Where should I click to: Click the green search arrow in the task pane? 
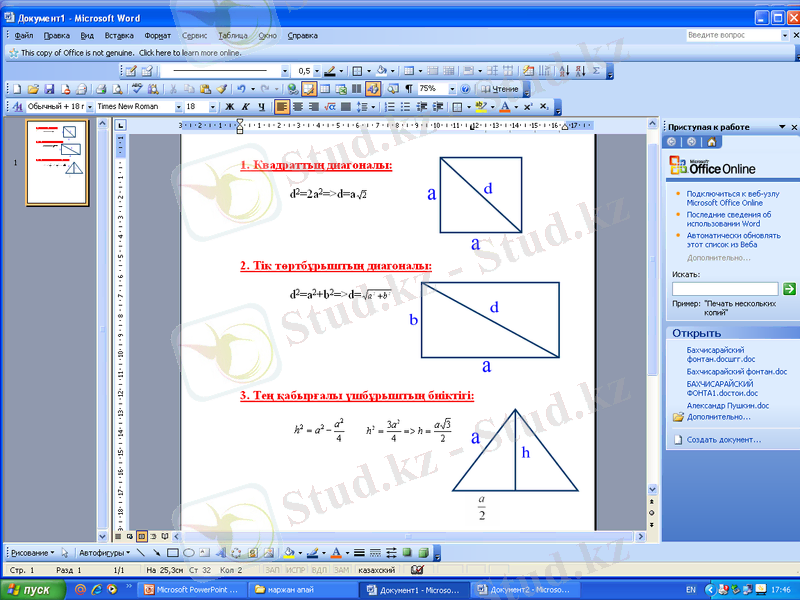[790, 288]
